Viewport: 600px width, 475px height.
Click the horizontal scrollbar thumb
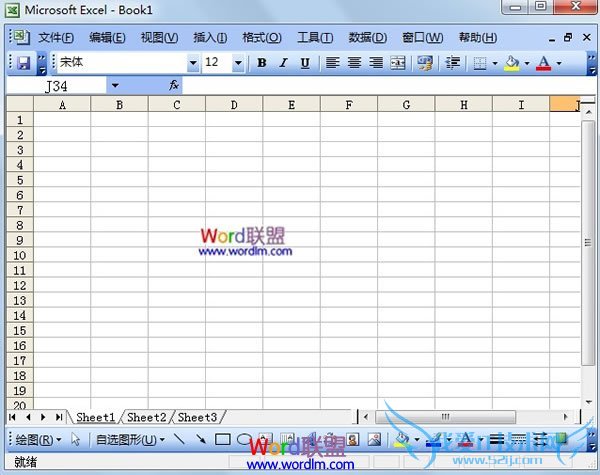pyautogui.click(x=445, y=417)
